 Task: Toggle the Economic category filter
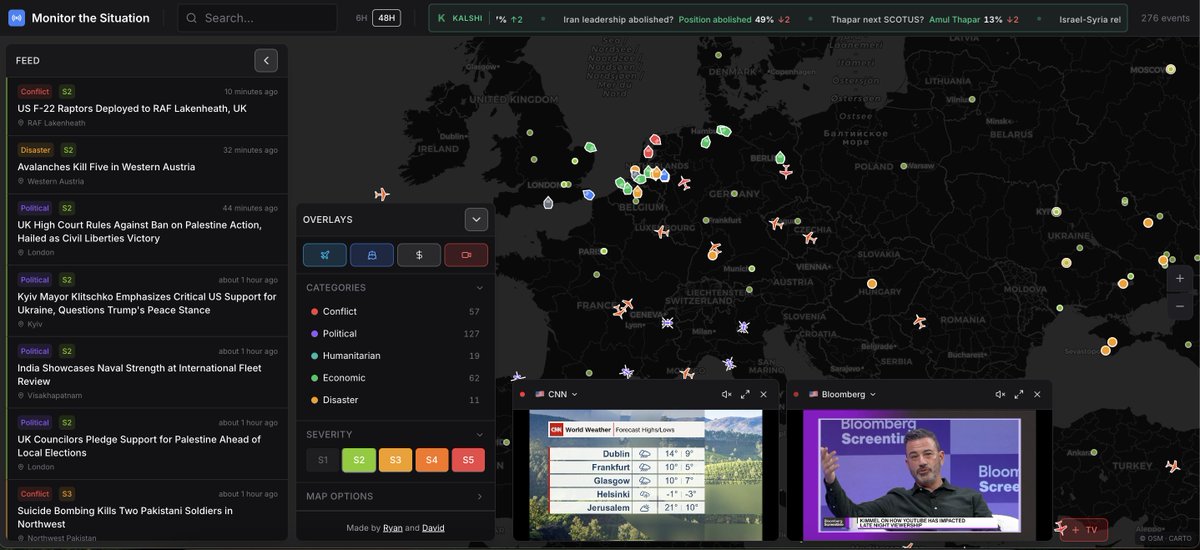[394, 377]
